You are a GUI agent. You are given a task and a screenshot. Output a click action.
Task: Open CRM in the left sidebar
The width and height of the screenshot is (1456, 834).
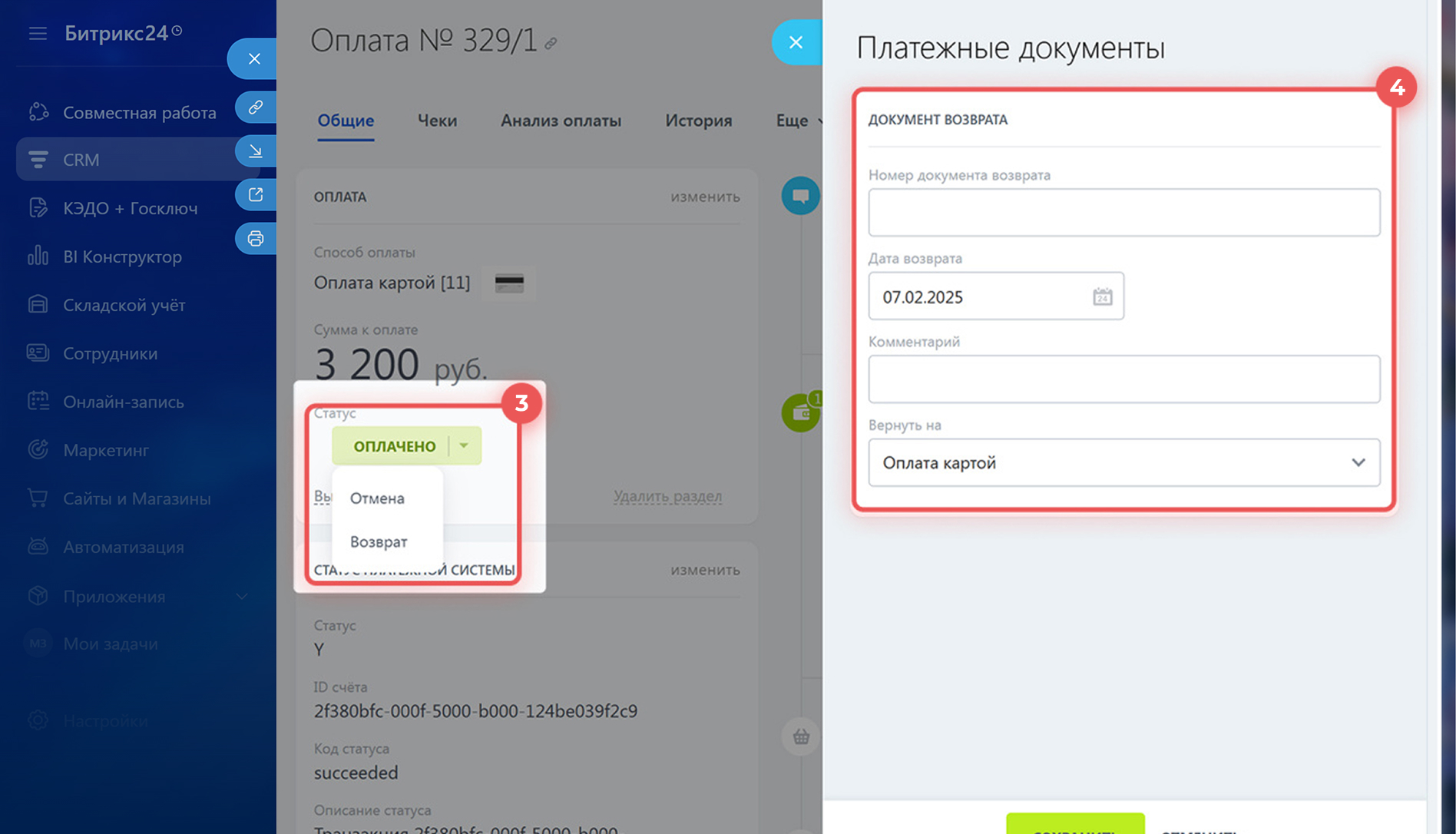[x=81, y=160]
